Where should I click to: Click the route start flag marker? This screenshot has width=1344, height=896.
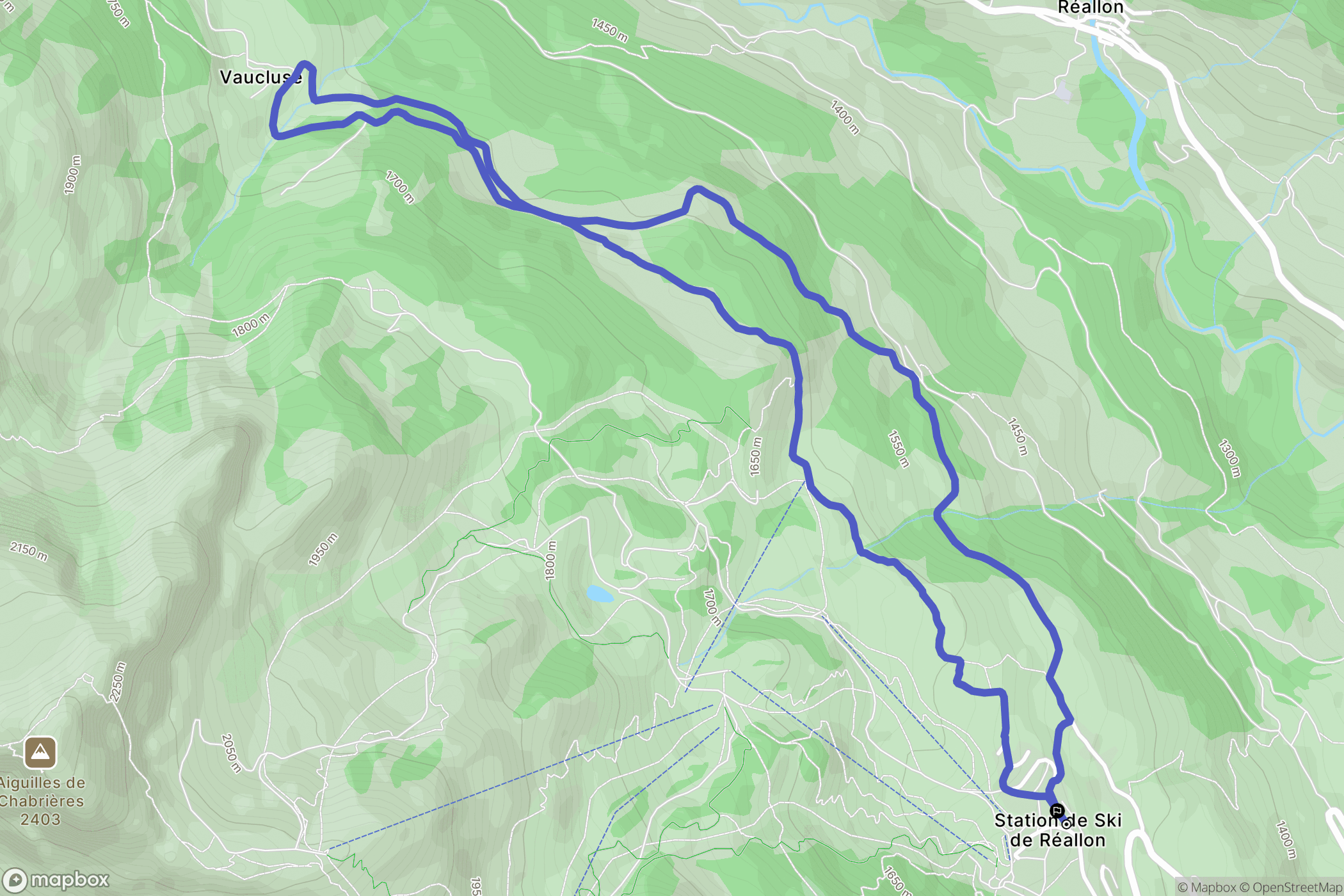pos(1057,810)
